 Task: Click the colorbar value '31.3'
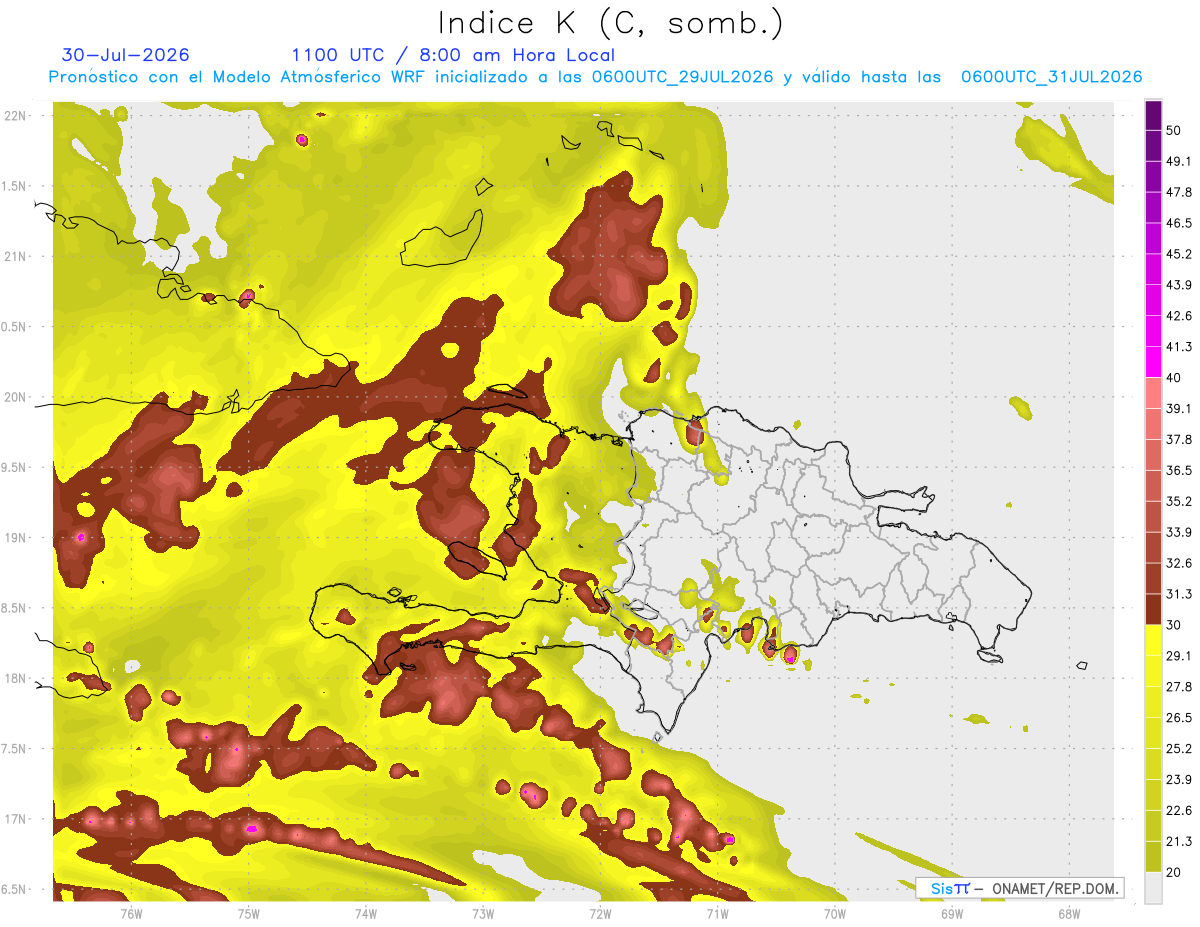pos(1178,594)
